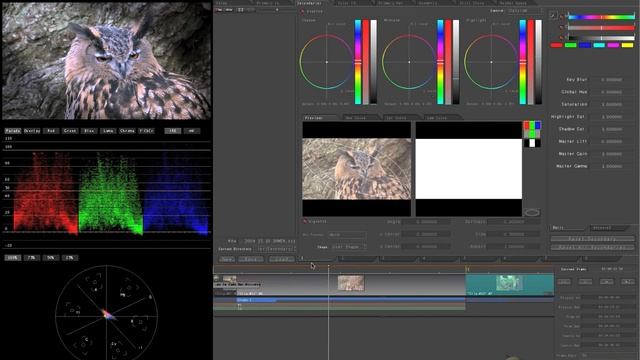
Task: Set vectorscope zoom to 50%
Action: pyautogui.click(x=51, y=258)
